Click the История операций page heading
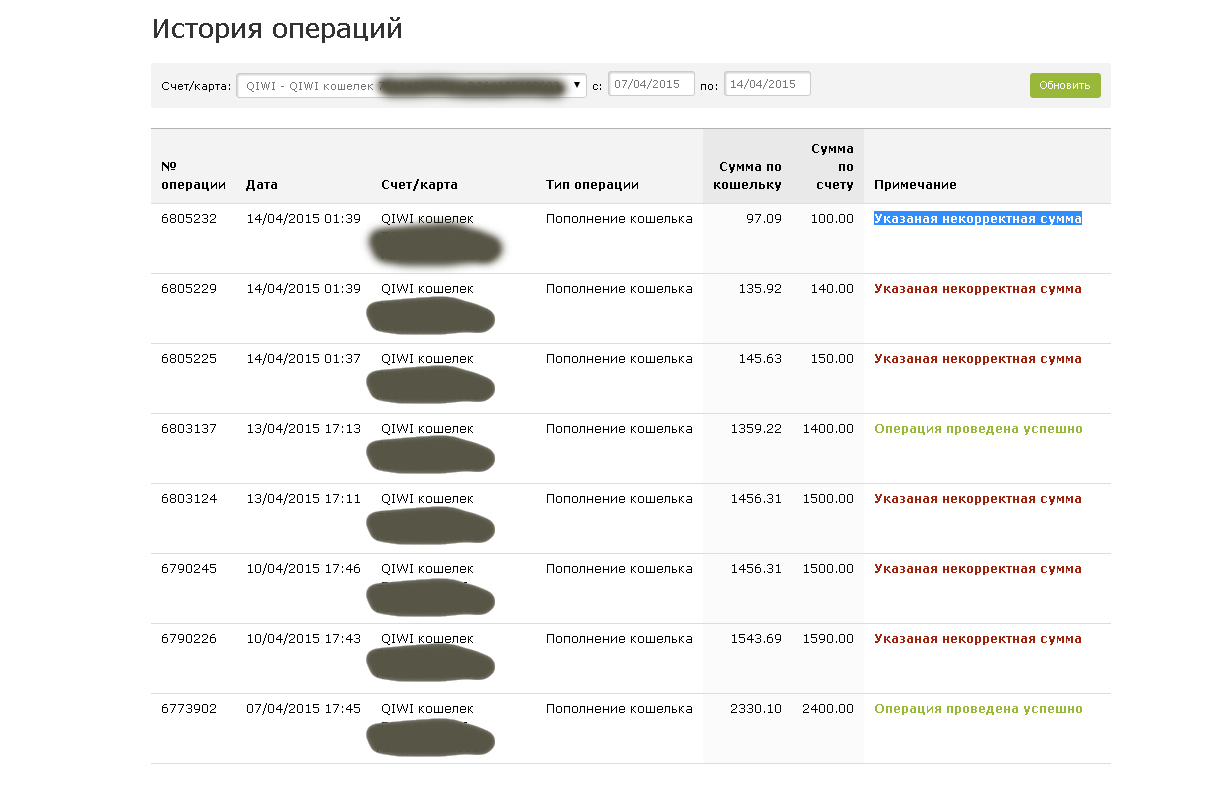1206x788 pixels. 277,29
